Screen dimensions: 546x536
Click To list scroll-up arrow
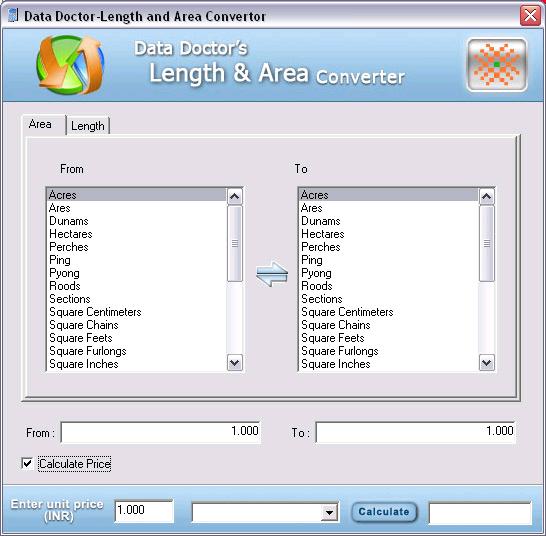(x=486, y=197)
